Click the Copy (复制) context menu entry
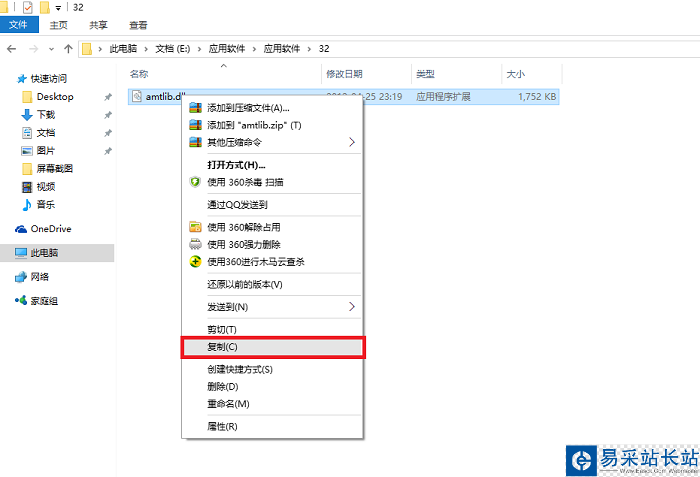Image resolution: width=700 pixels, height=477 pixels. 273,347
